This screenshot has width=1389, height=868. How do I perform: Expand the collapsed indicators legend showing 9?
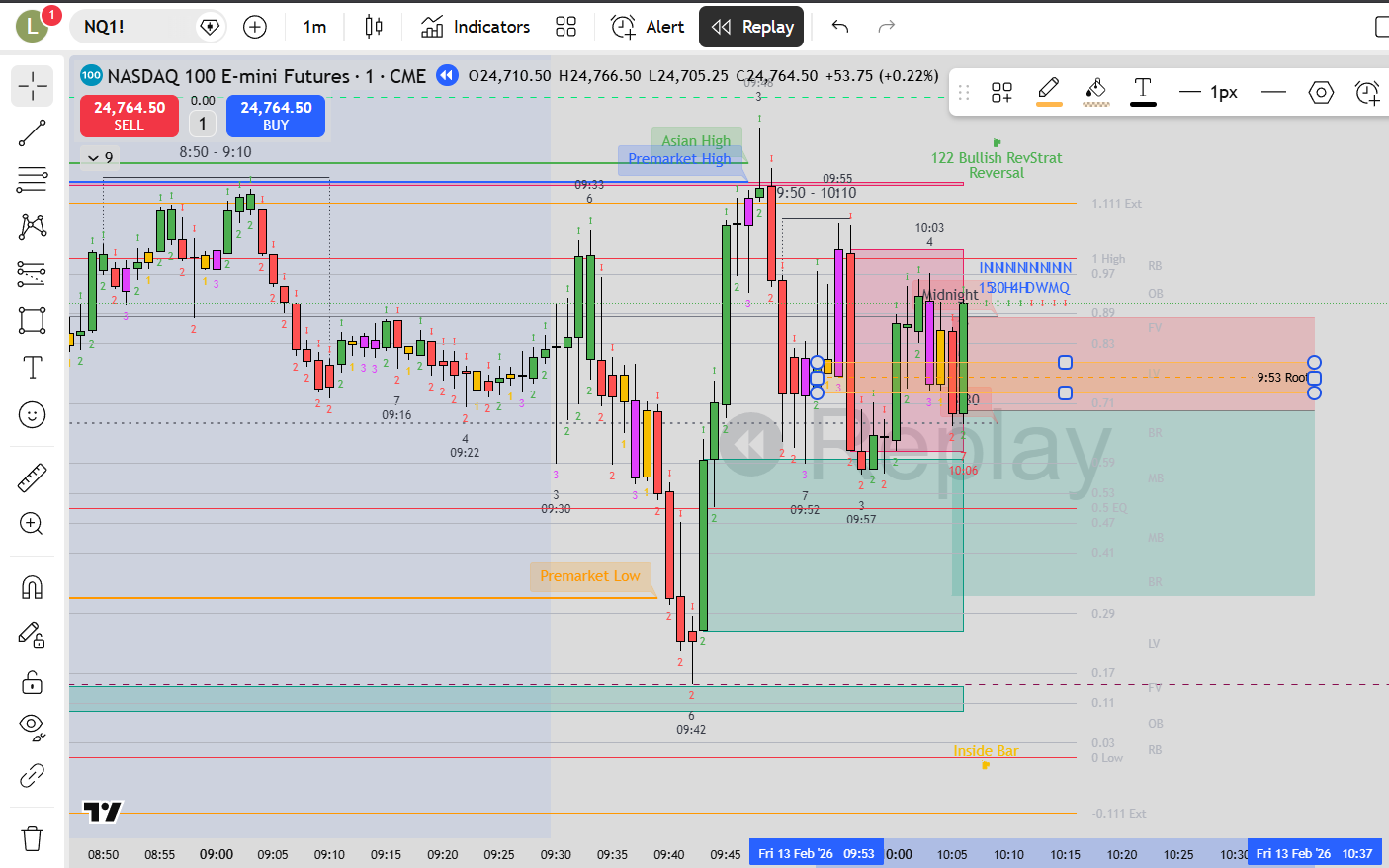point(100,157)
